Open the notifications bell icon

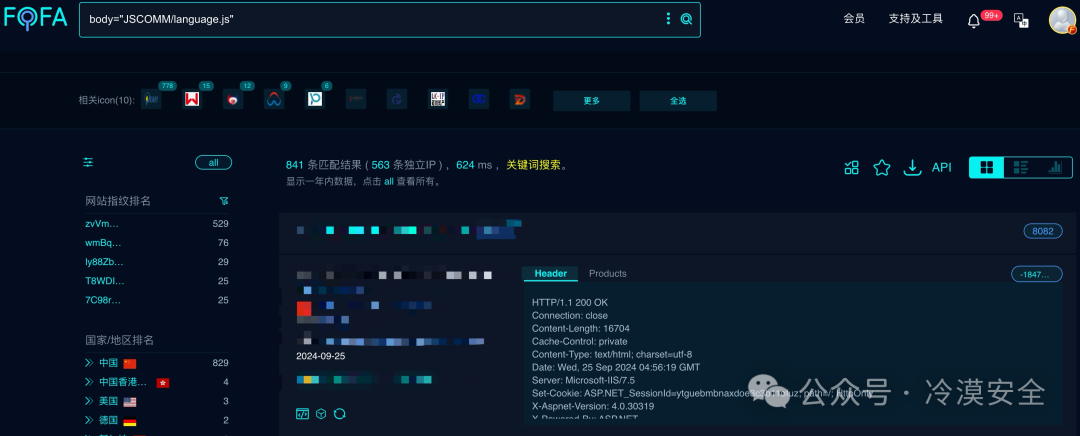point(973,21)
